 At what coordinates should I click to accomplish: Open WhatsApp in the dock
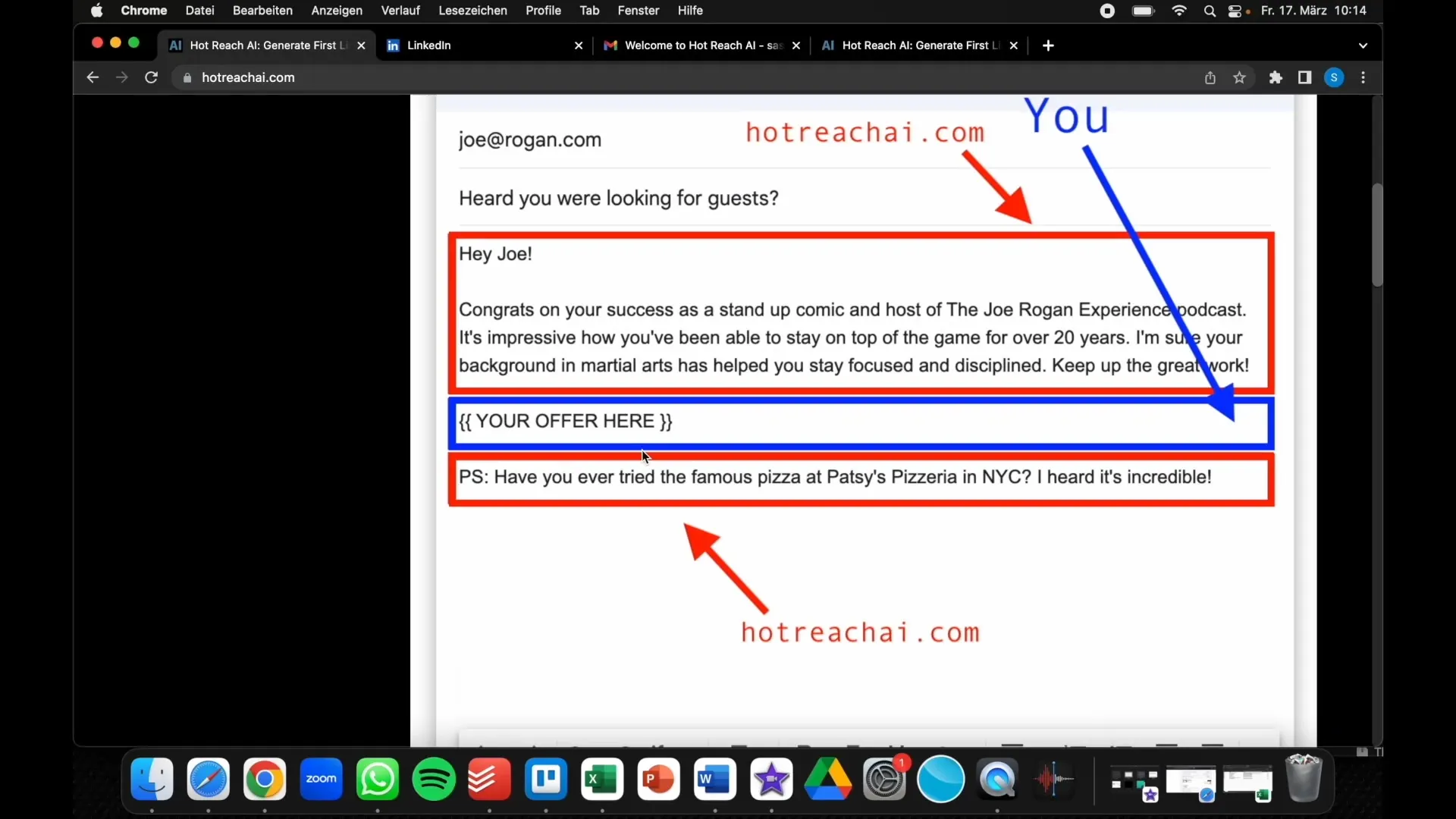(378, 779)
